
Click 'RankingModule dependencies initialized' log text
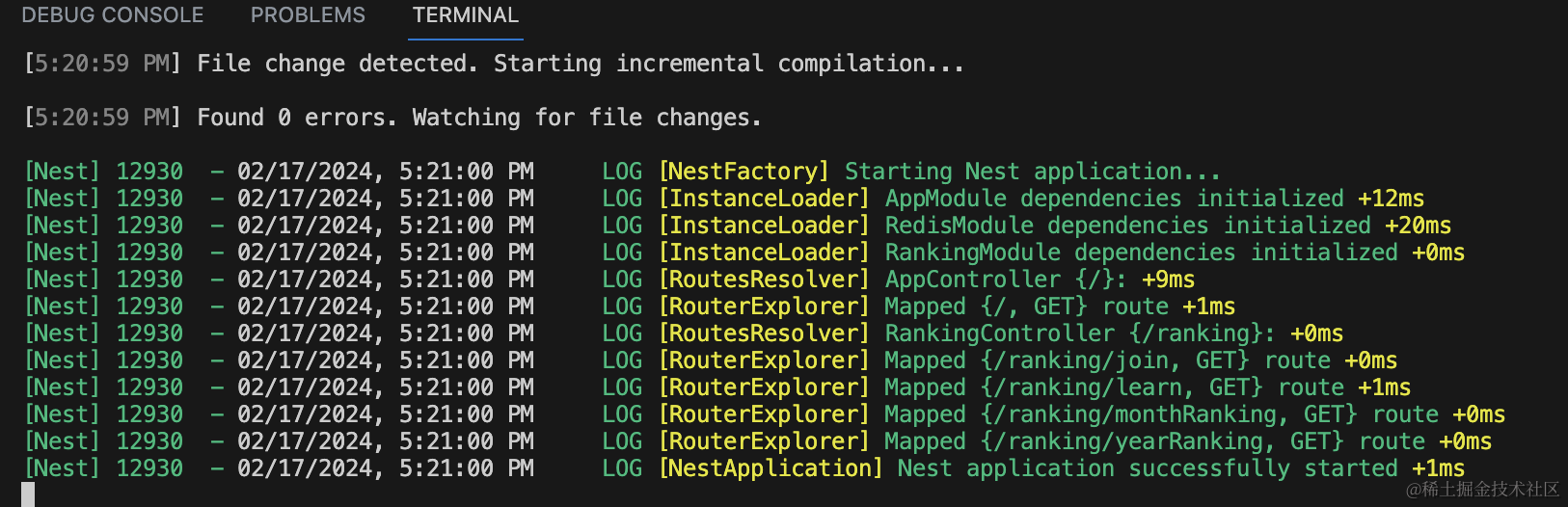[1141, 253]
